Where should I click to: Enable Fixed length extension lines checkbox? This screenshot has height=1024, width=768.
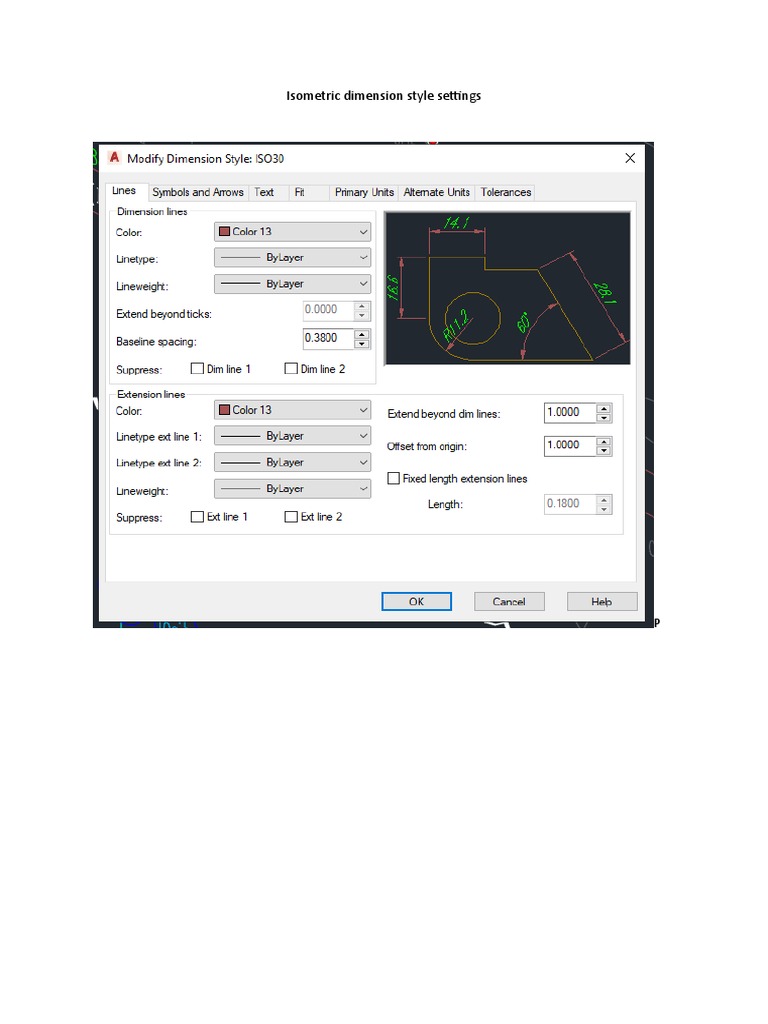(x=393, y=478)
